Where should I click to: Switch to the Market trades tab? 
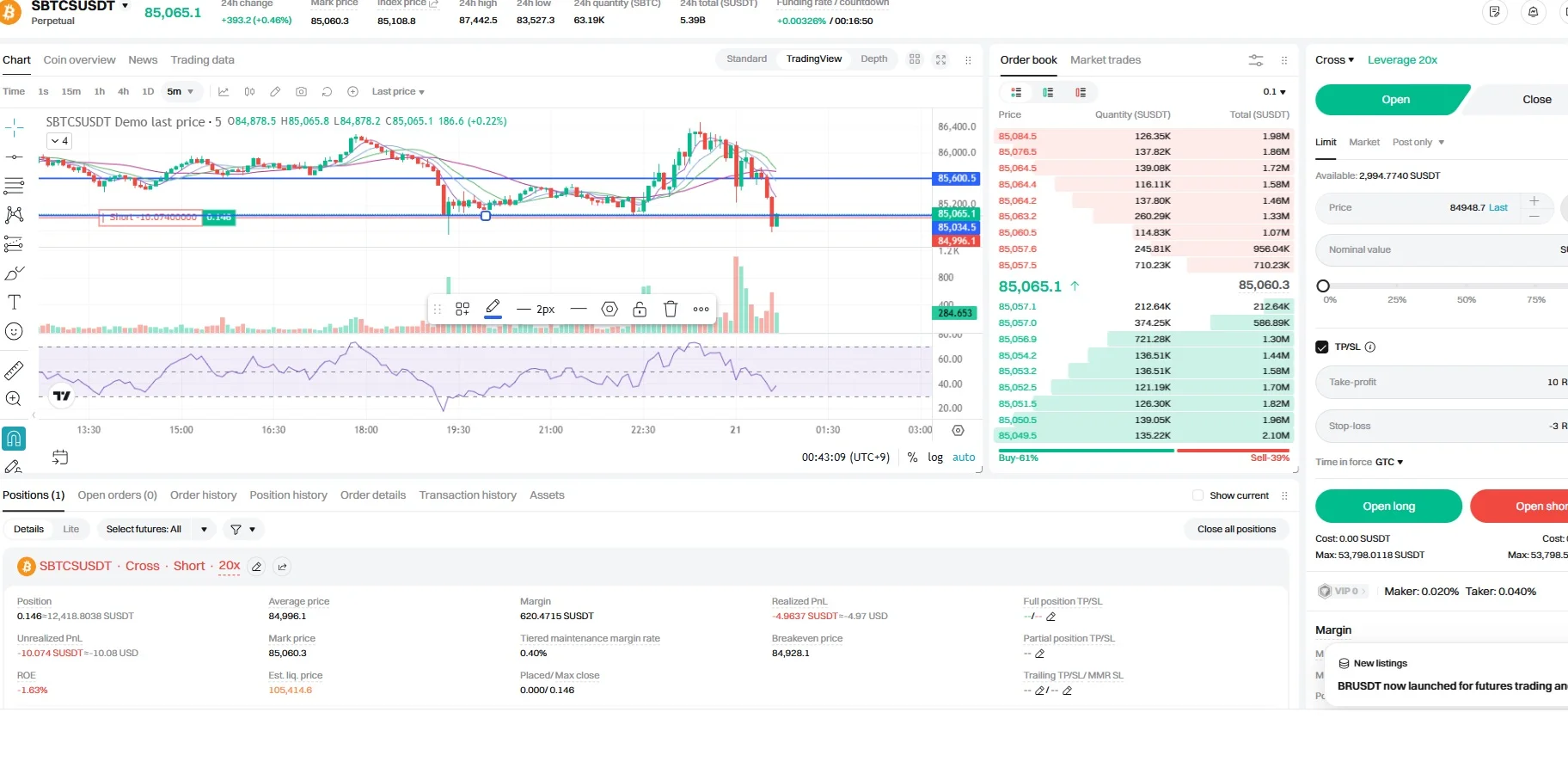[1106, 60]
